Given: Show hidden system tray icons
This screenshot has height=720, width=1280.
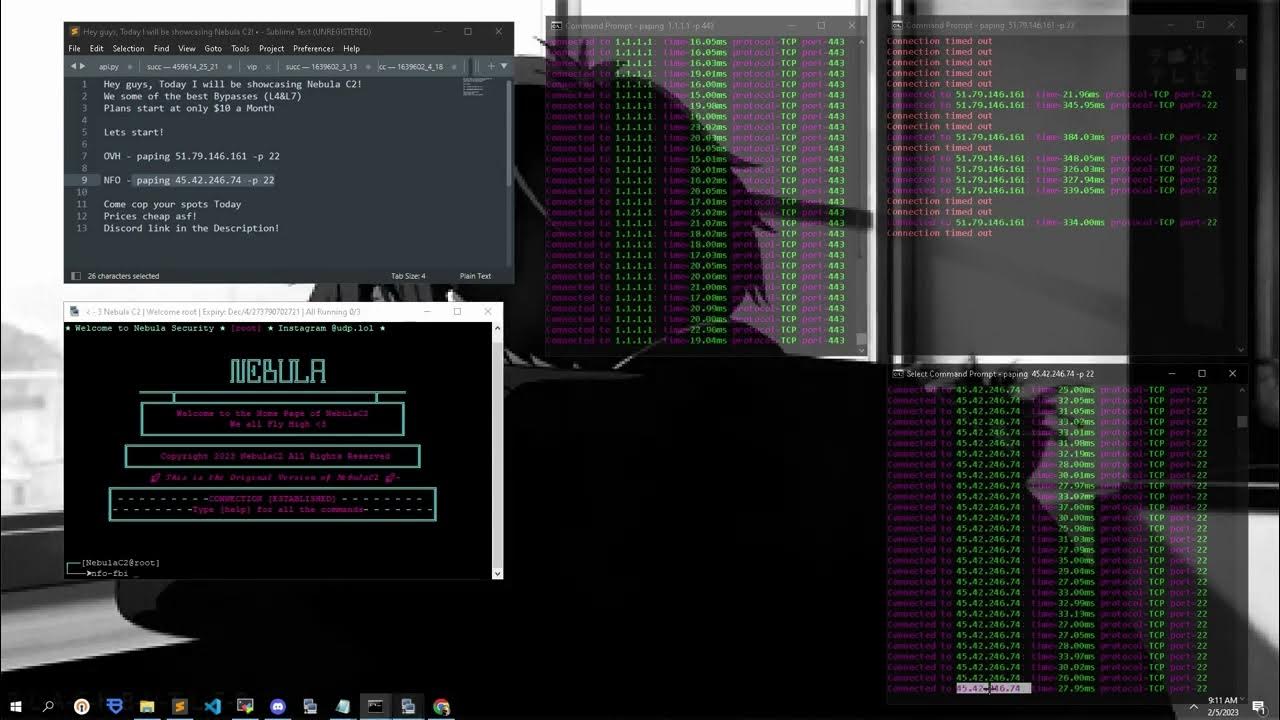Looking at the screenshot, I should pos(1193,707).
